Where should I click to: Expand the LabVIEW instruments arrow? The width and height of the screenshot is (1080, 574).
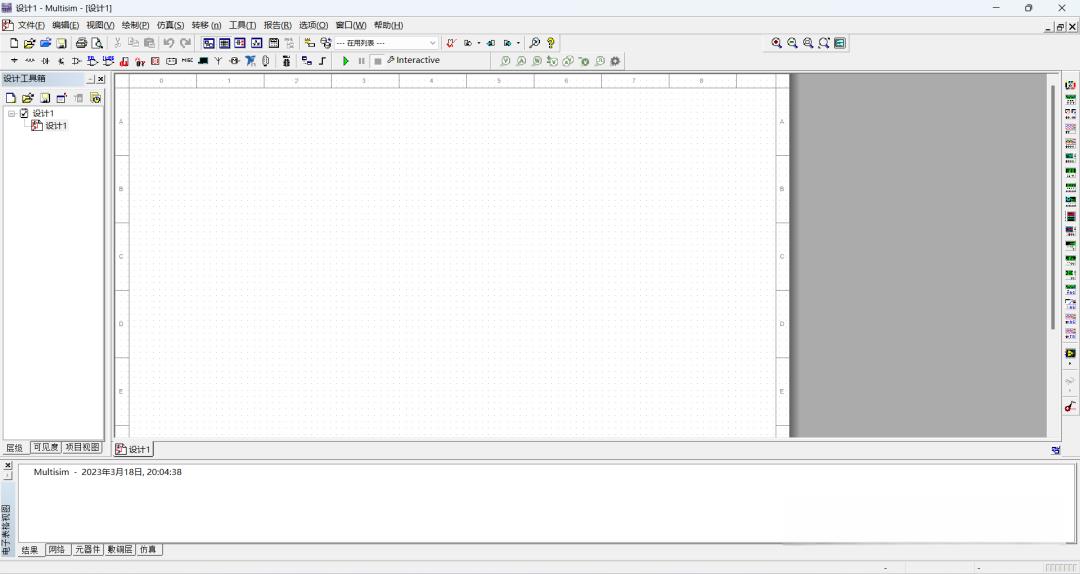point(1070,363)
